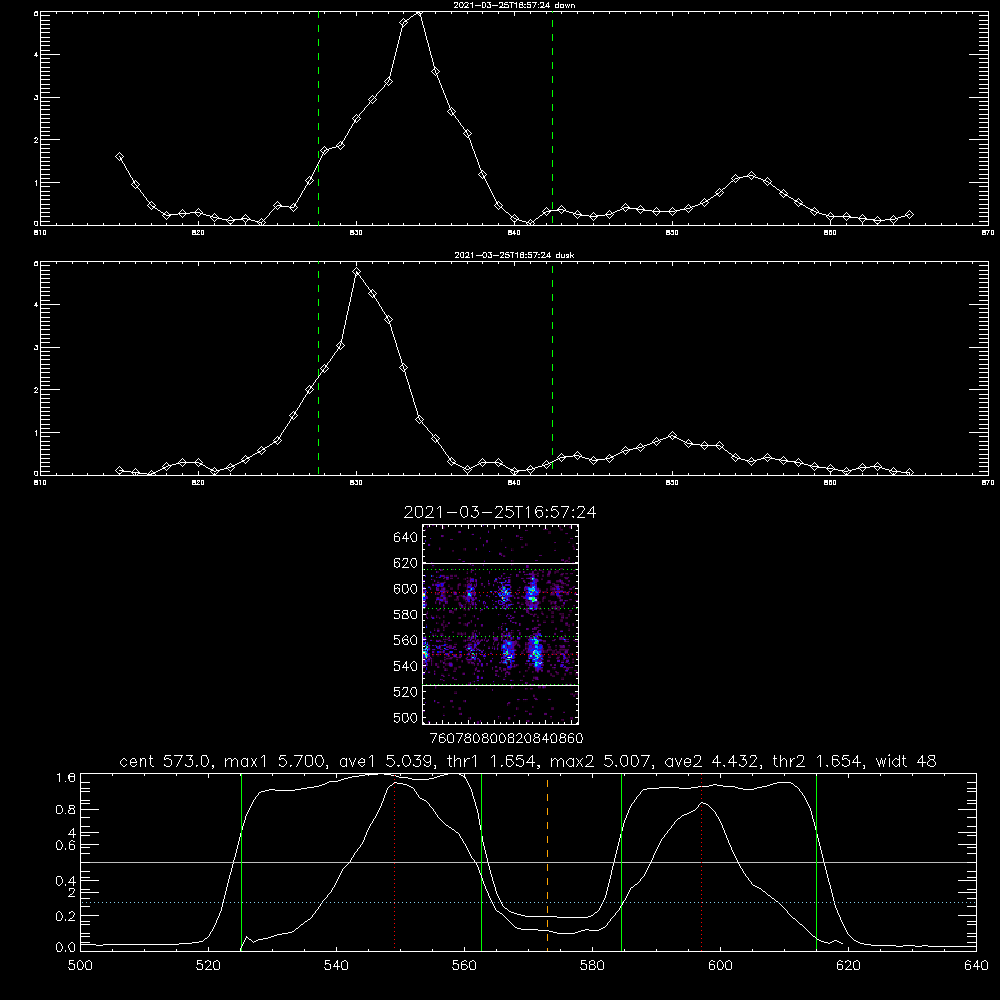Click the right green dashed line in dusk plot

tap(552, 369)
